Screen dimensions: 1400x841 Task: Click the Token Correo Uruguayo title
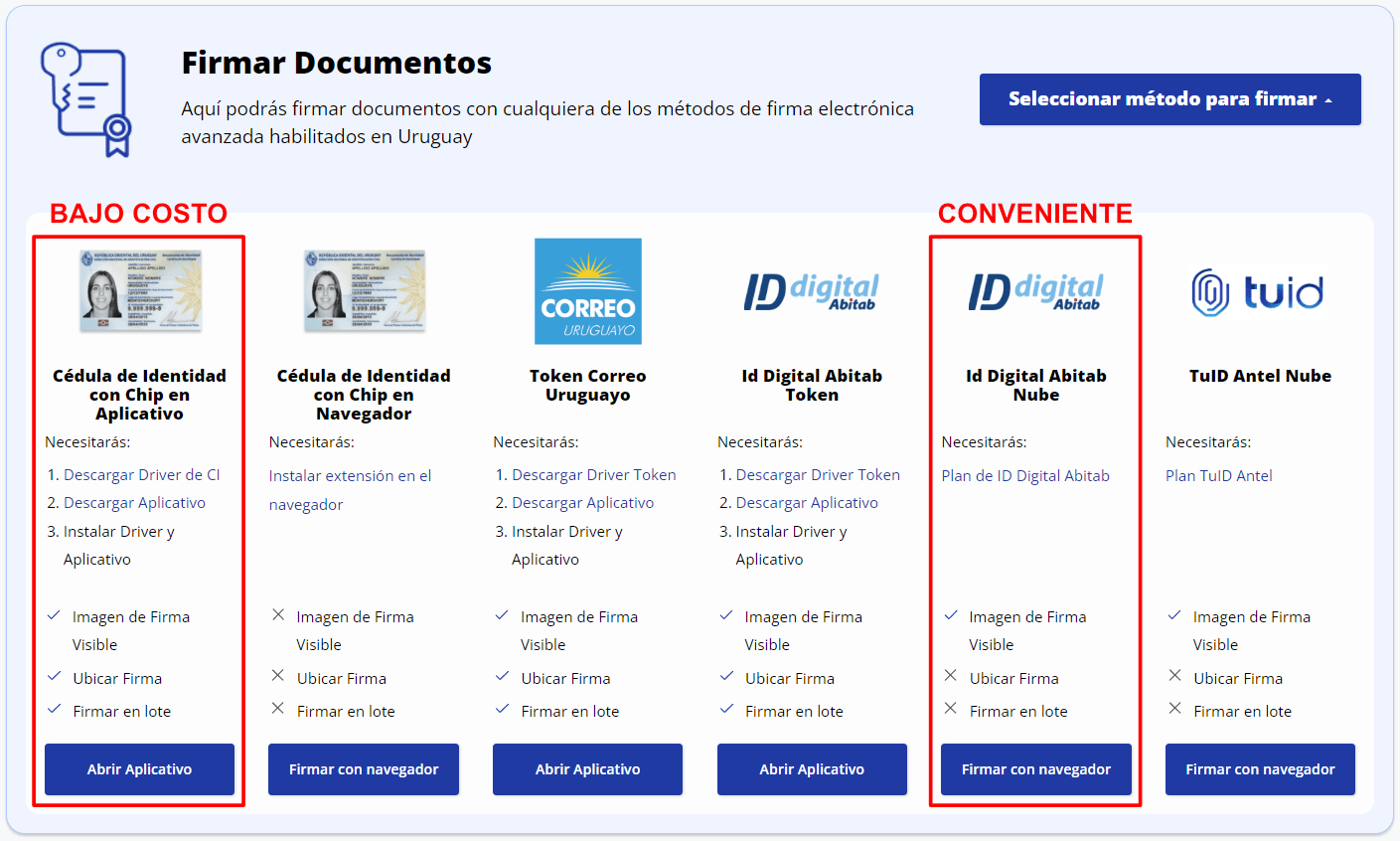(588, 386)
